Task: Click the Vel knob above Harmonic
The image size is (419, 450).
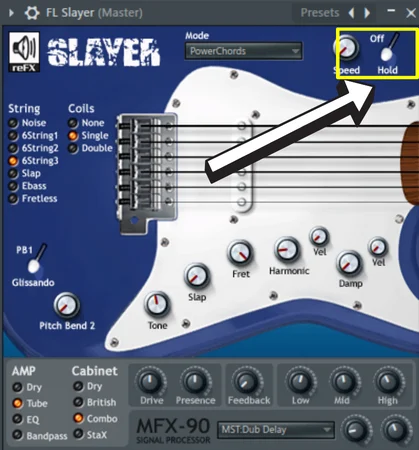Action: click(x=319, y=237)
